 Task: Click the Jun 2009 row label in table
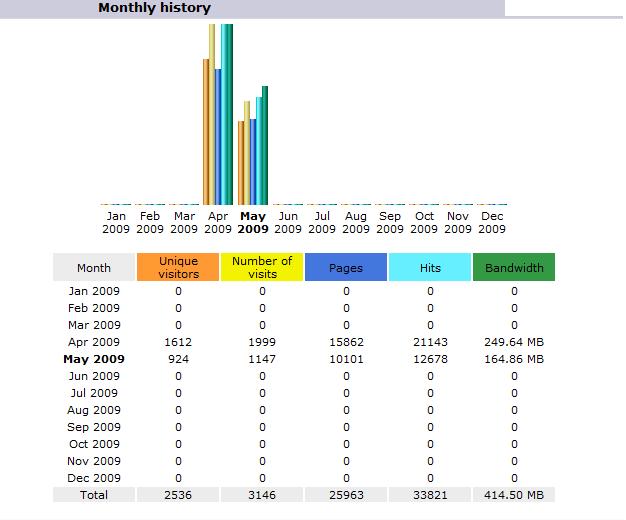[94, 376]
